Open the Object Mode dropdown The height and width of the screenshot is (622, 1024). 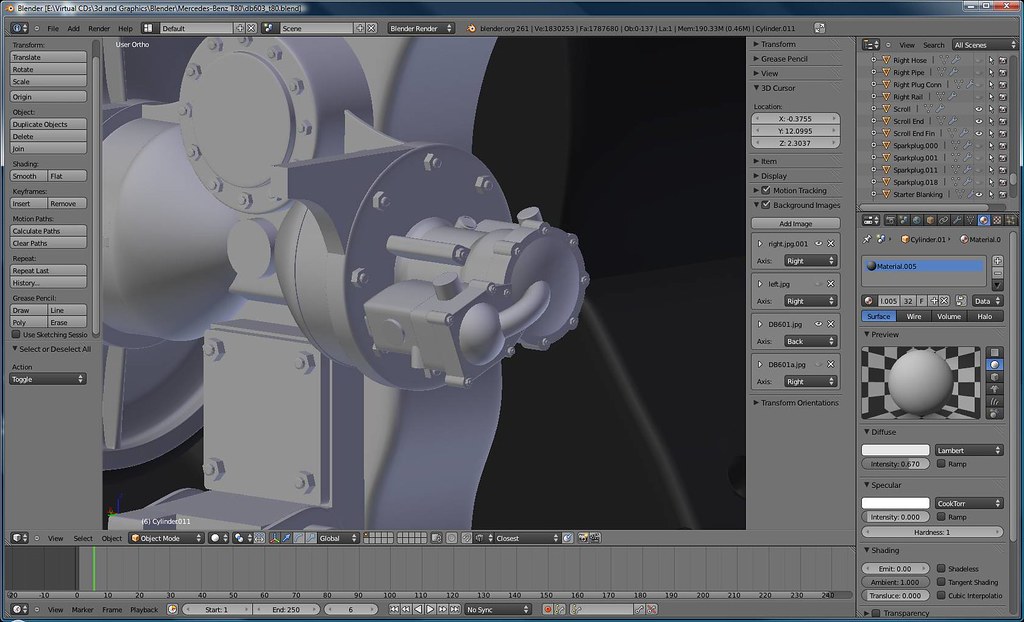point(167,538)
